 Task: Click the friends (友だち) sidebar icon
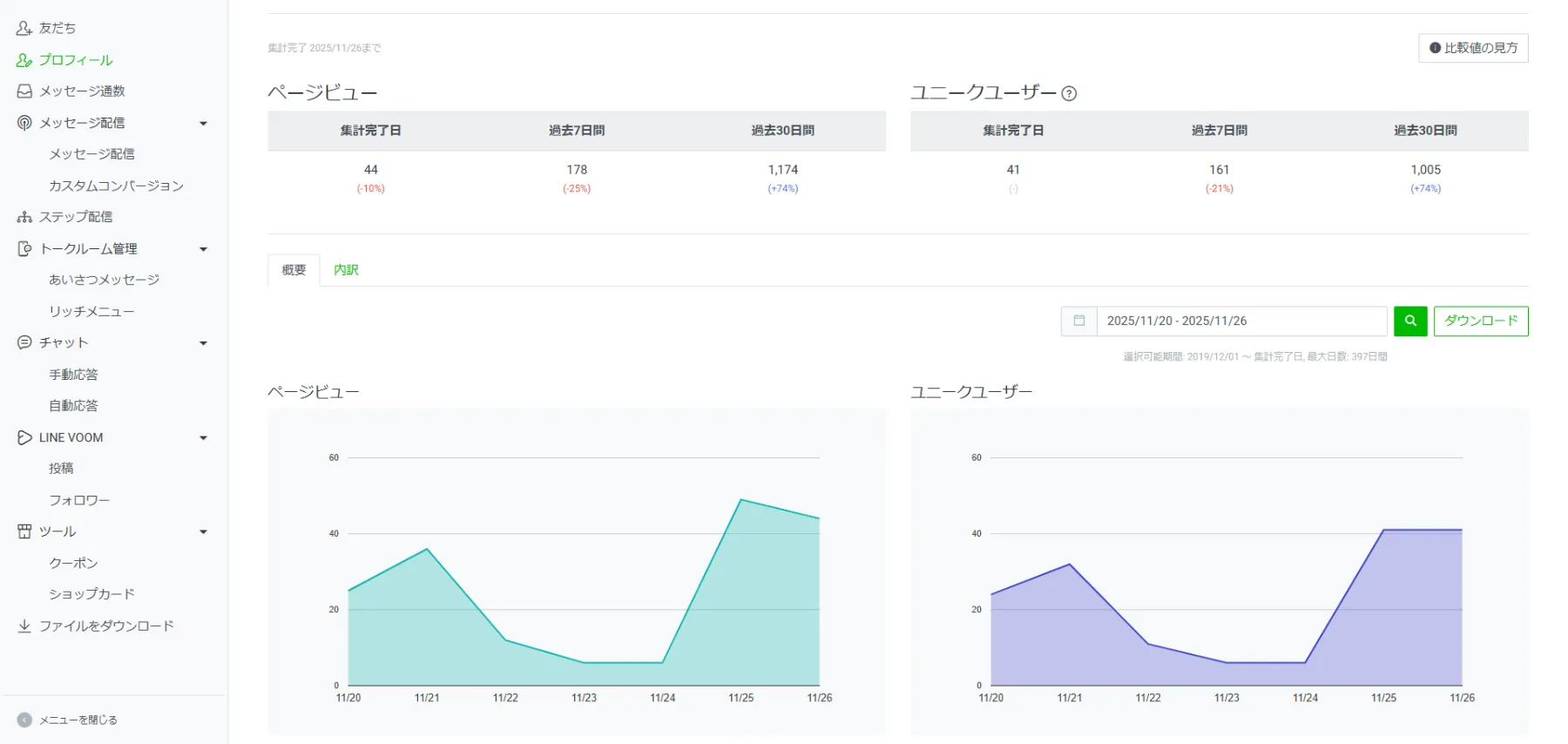[x=24, y=29]
